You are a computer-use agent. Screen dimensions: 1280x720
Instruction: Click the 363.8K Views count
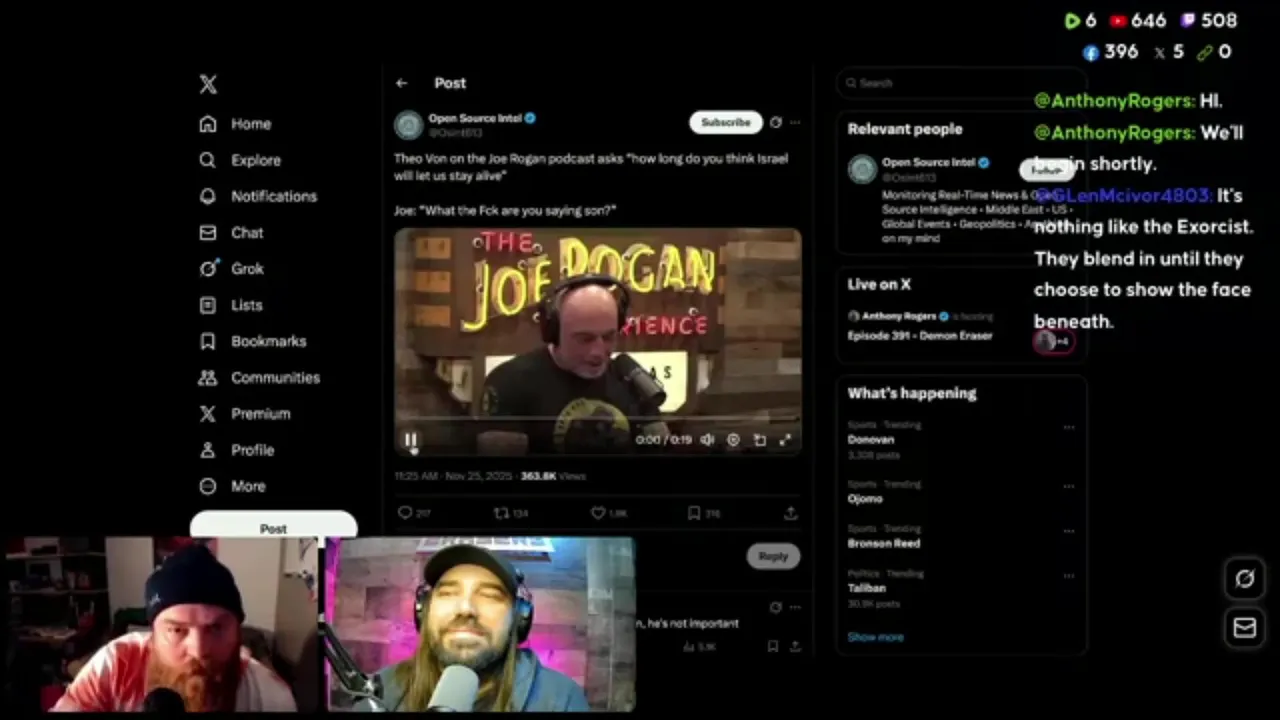[x=553, y=476]
